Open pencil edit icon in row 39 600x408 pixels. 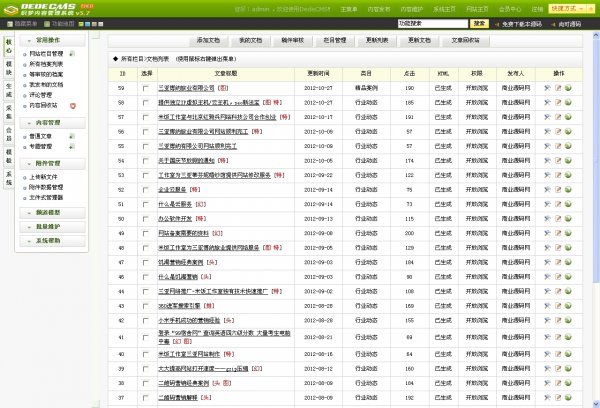(x=558, y=369)
